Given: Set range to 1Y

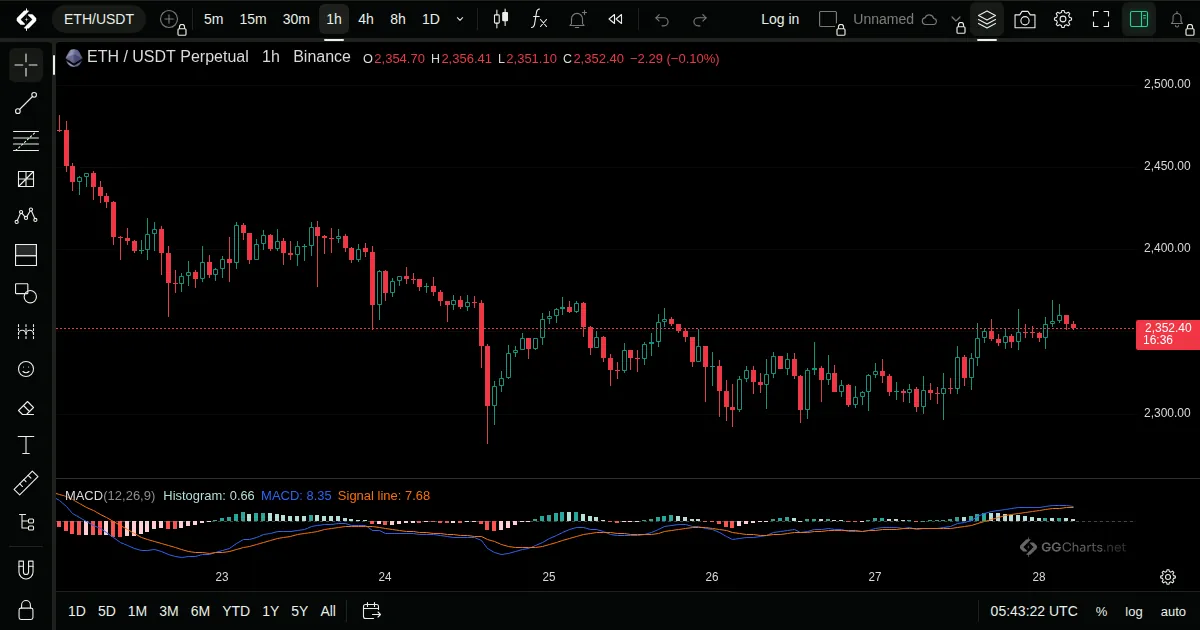Looking at the screenshot, I should [x=271, y=611].
